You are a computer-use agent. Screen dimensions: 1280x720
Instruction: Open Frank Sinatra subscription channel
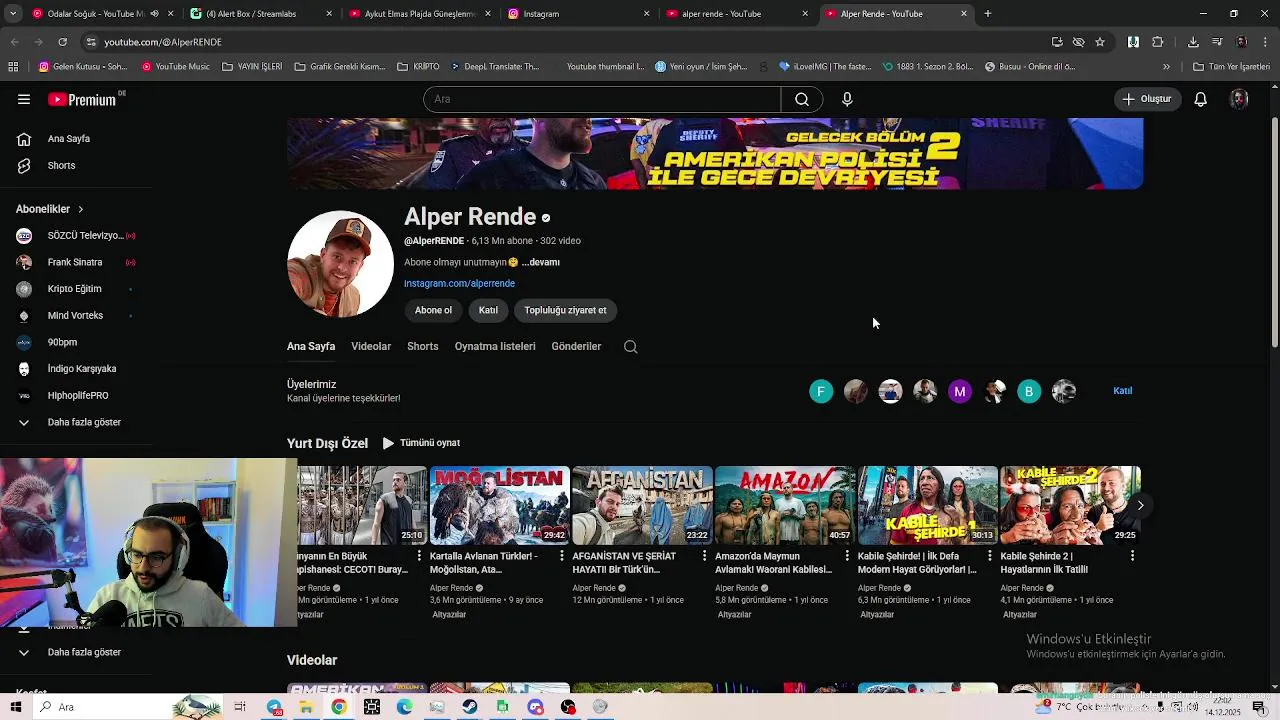point(76,262)
